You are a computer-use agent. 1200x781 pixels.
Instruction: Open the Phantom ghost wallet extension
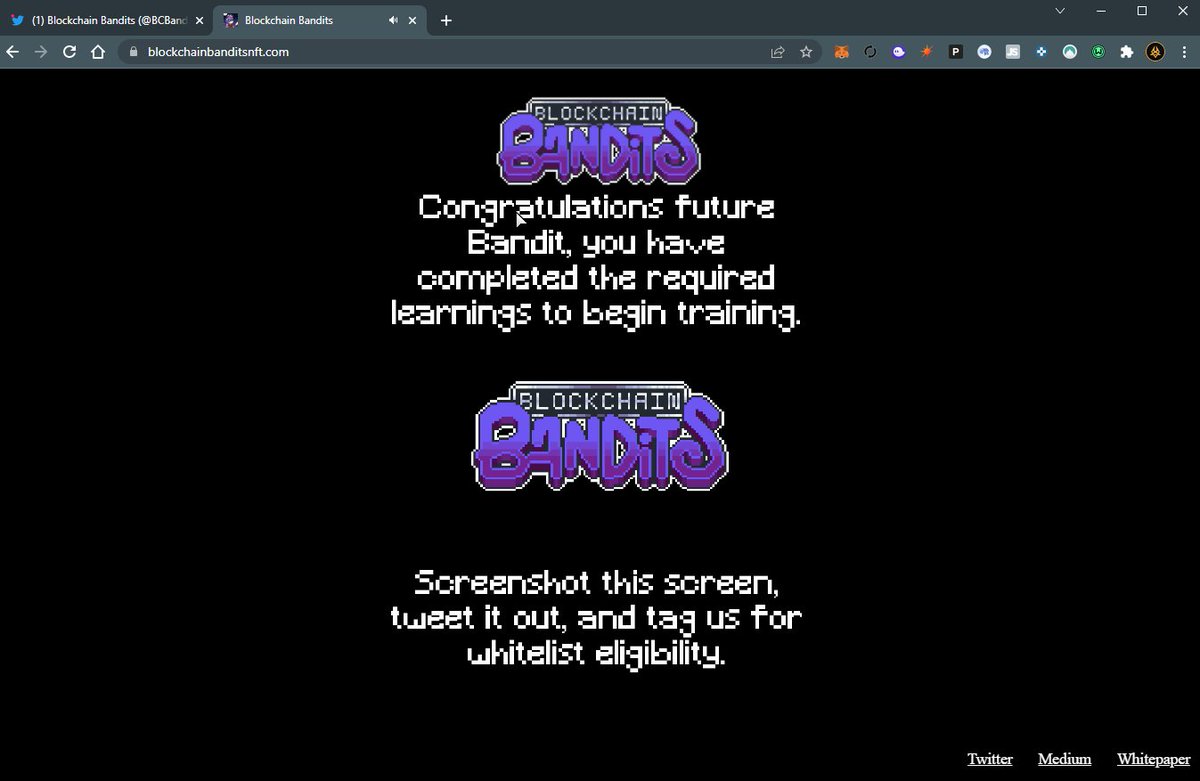point(899,52)
